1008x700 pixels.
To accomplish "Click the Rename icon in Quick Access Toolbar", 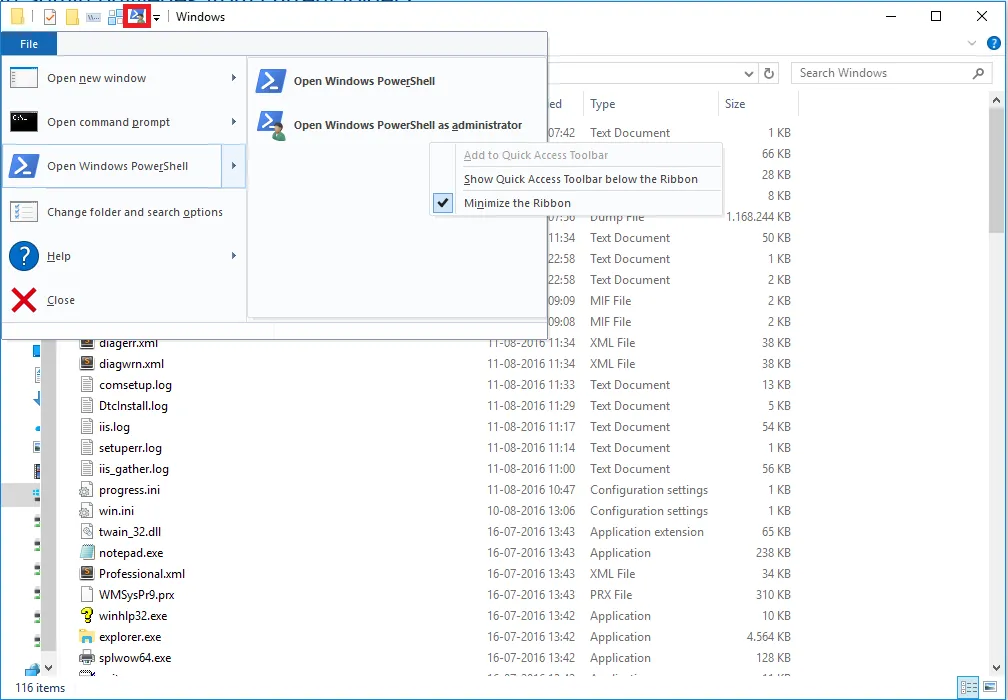I will coord(93,17).
